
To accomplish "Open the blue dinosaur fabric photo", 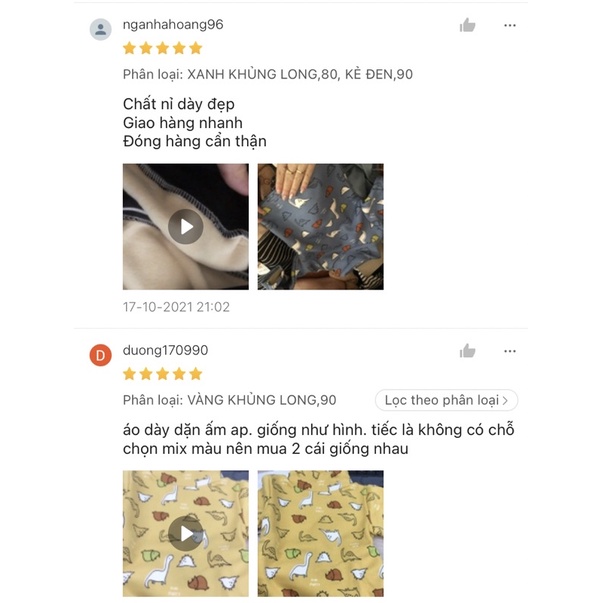I will 320,227.
